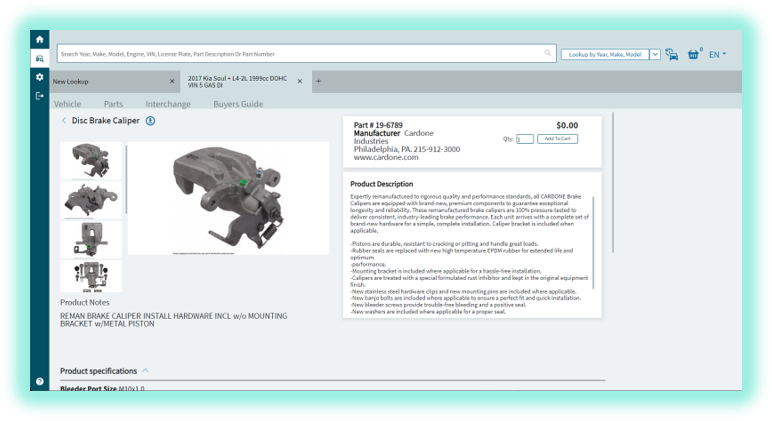The width and height of the screenshot is (772, 421).
Task: Click the download icon beside Disc Brake Caliper
Action: coord(151,121)
